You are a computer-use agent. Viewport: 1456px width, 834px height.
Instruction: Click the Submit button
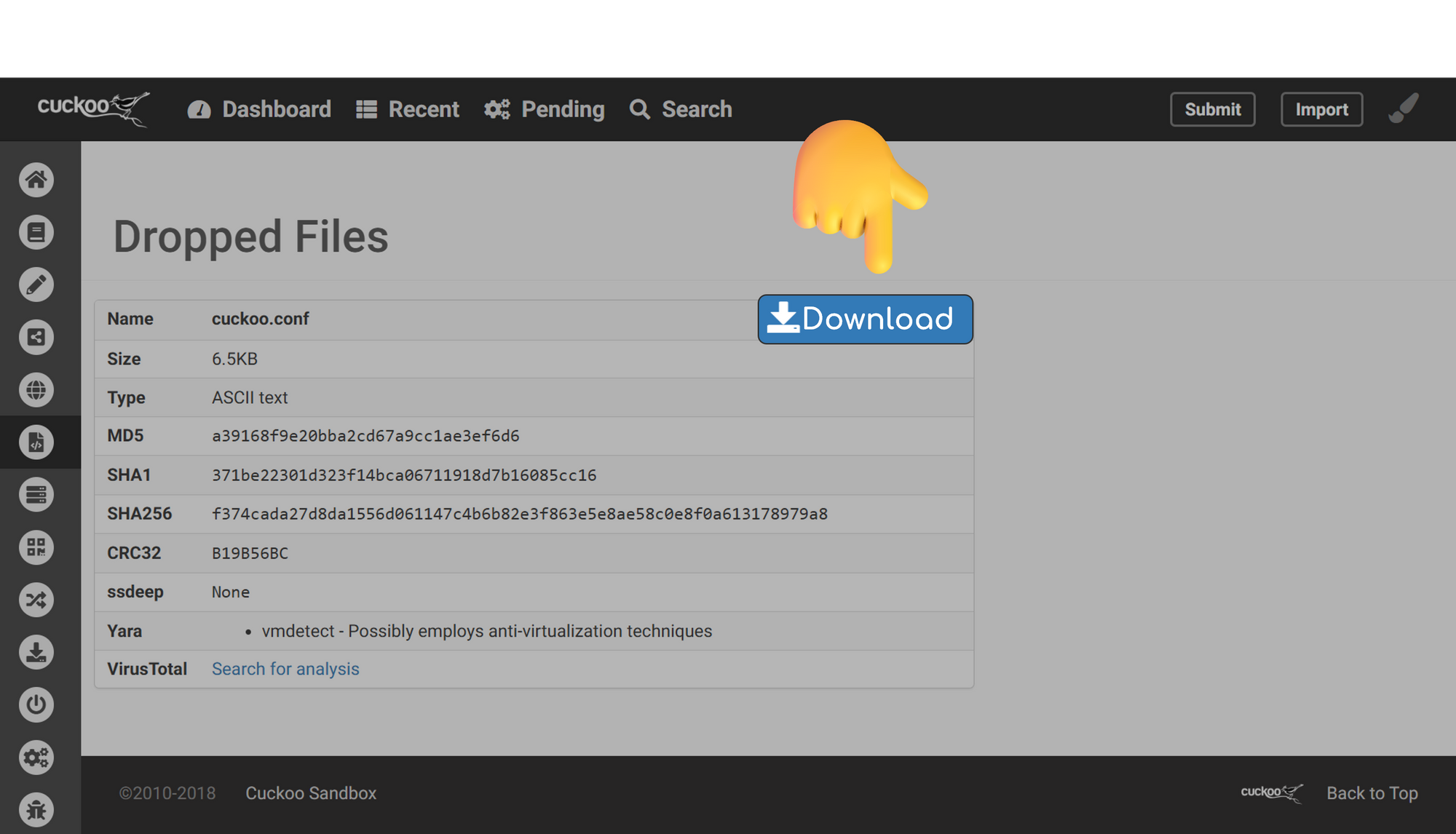pos(1212,109)
